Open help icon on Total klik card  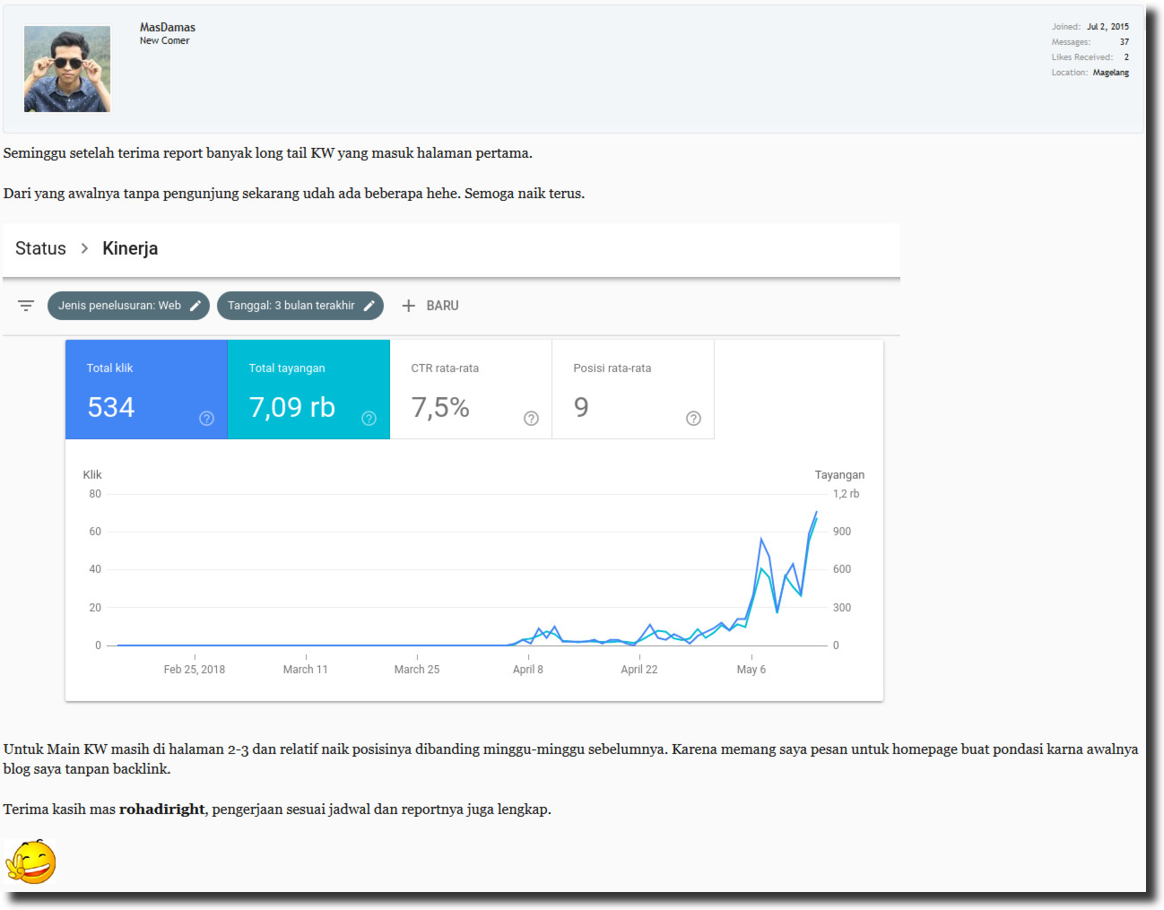[x=206, y=419]
